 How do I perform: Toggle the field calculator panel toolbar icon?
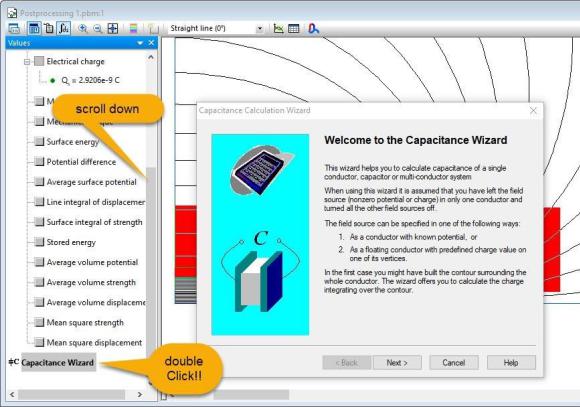tap(34, 28)
